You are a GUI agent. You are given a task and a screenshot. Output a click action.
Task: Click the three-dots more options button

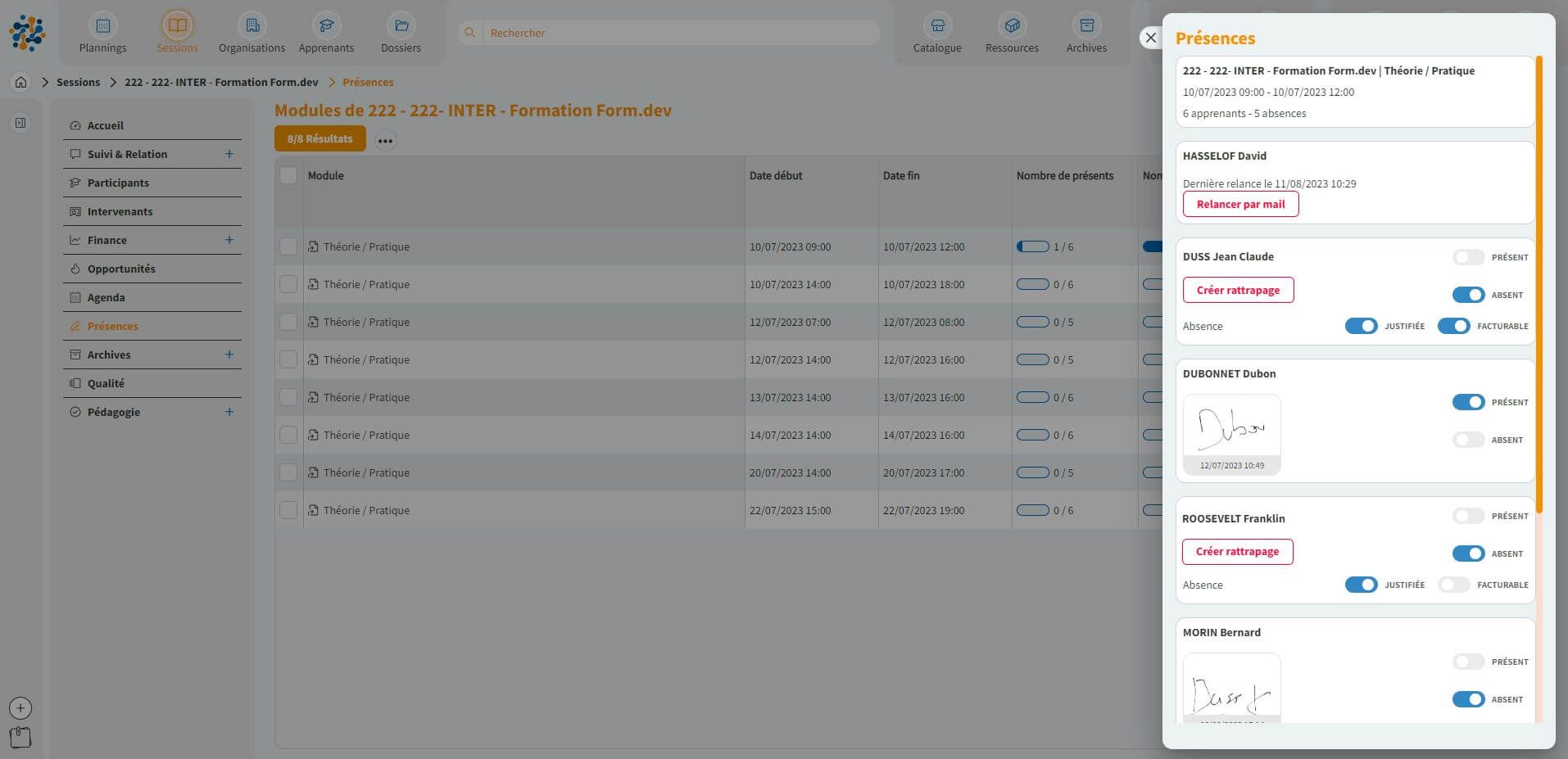point(385,140)
